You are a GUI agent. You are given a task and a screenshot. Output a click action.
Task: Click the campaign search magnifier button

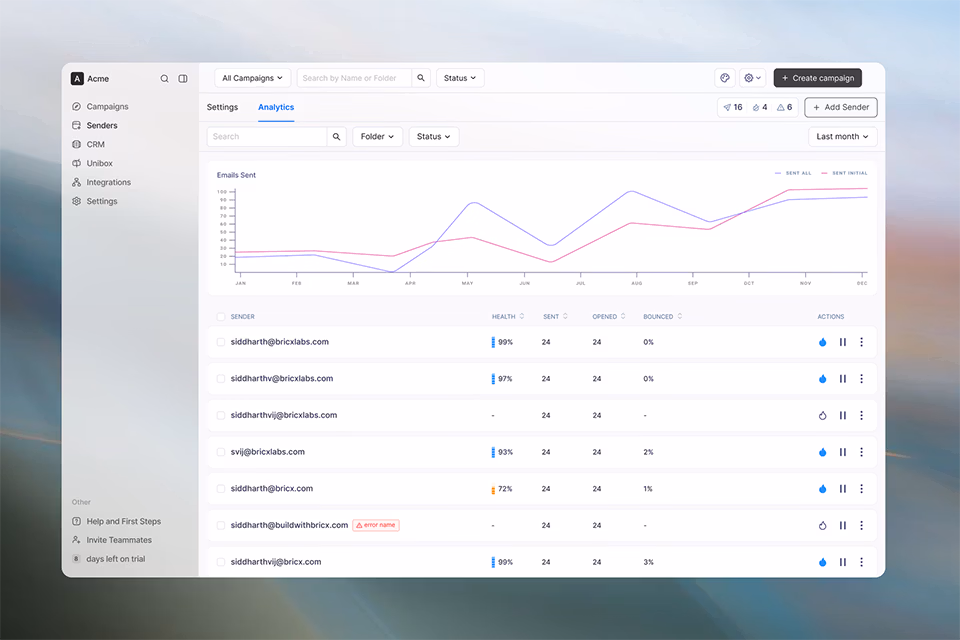(x=421, y=78)
